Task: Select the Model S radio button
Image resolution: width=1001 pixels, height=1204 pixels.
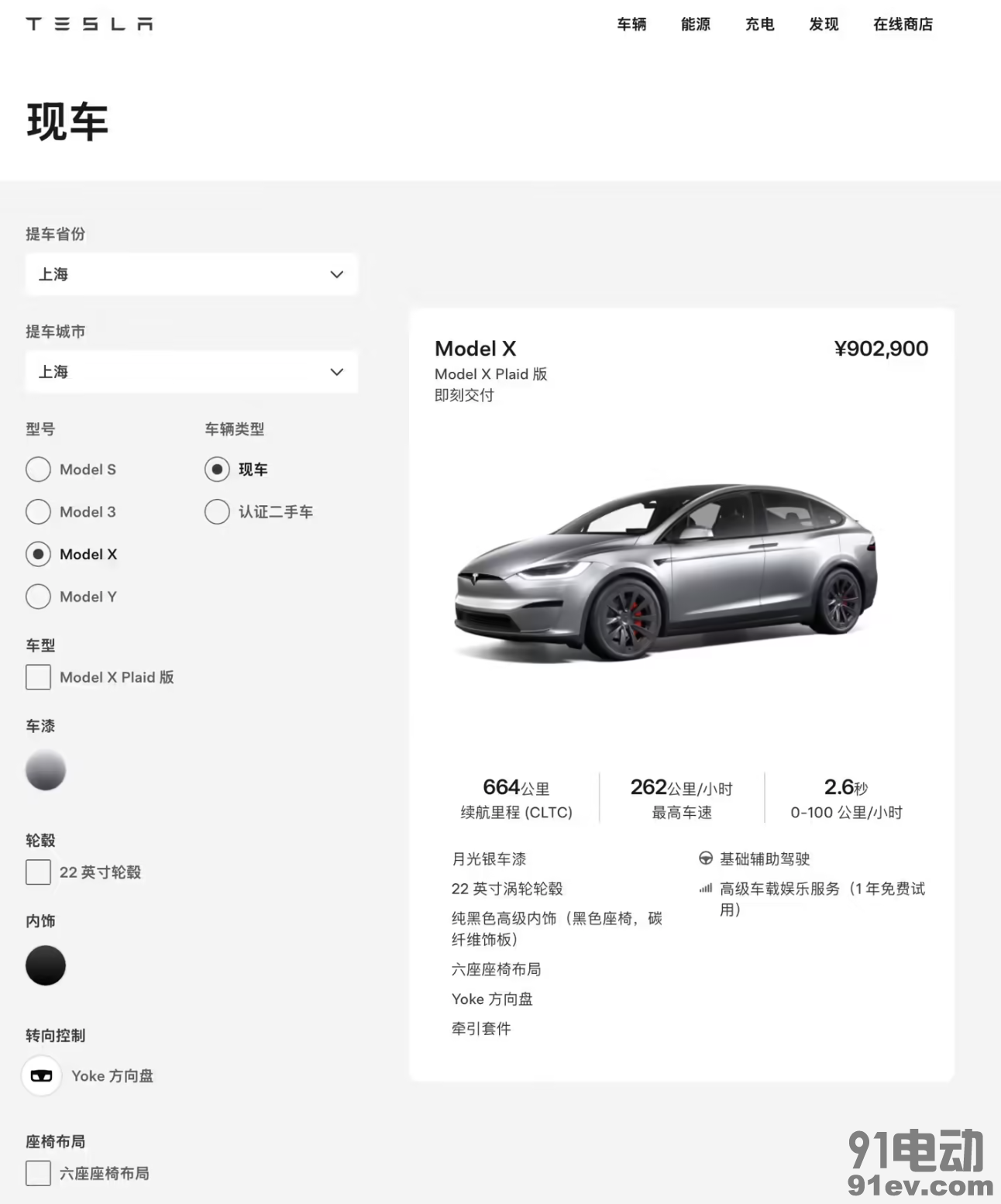Action: tap(39, 469)
